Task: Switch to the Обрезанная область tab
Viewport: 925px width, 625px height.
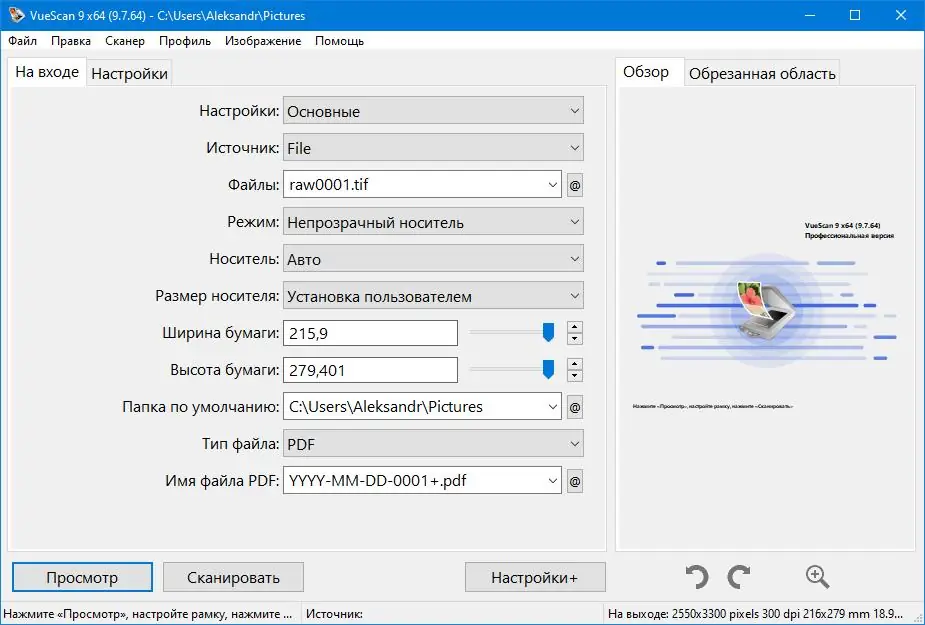Action: (762, 72)
